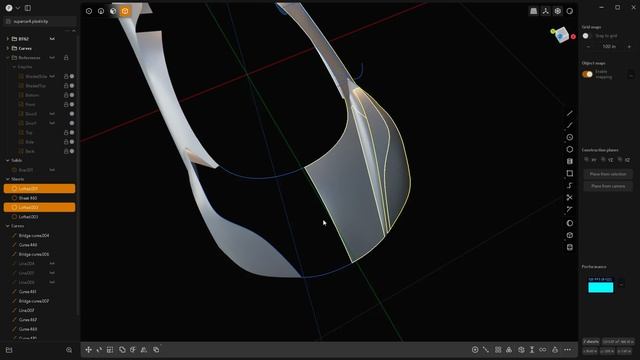Select the Rectangle tool in right toolbar
Viewport: 640px width, 360px height.
(x=569, y=173)
